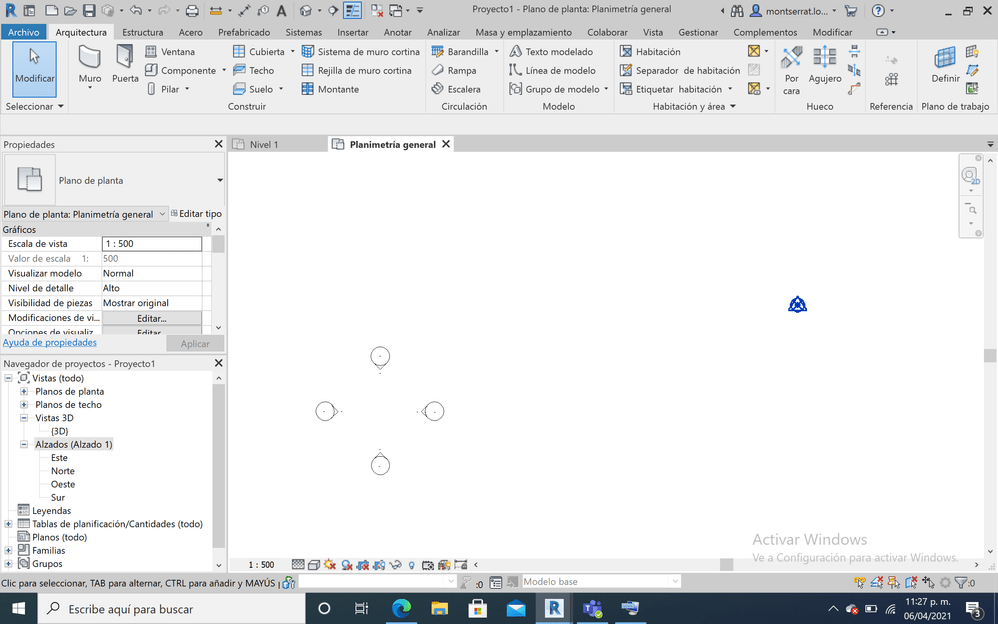Click the Por cara opening tool

[x=791, y=70]
